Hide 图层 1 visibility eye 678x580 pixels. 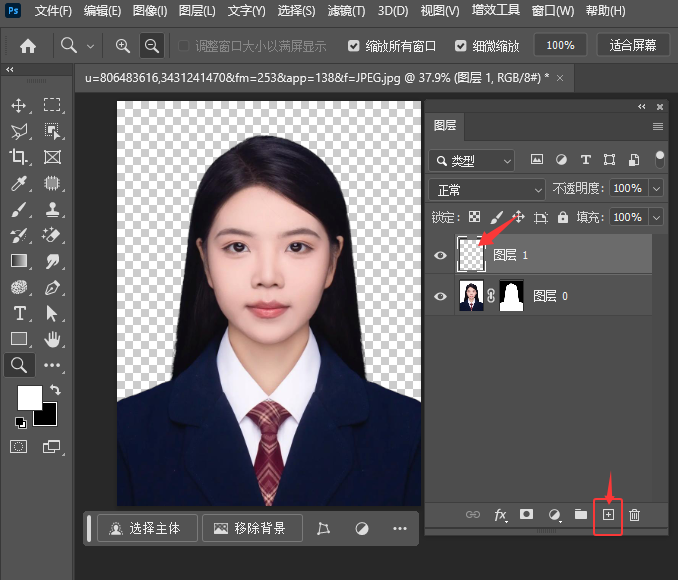(440, 256)
